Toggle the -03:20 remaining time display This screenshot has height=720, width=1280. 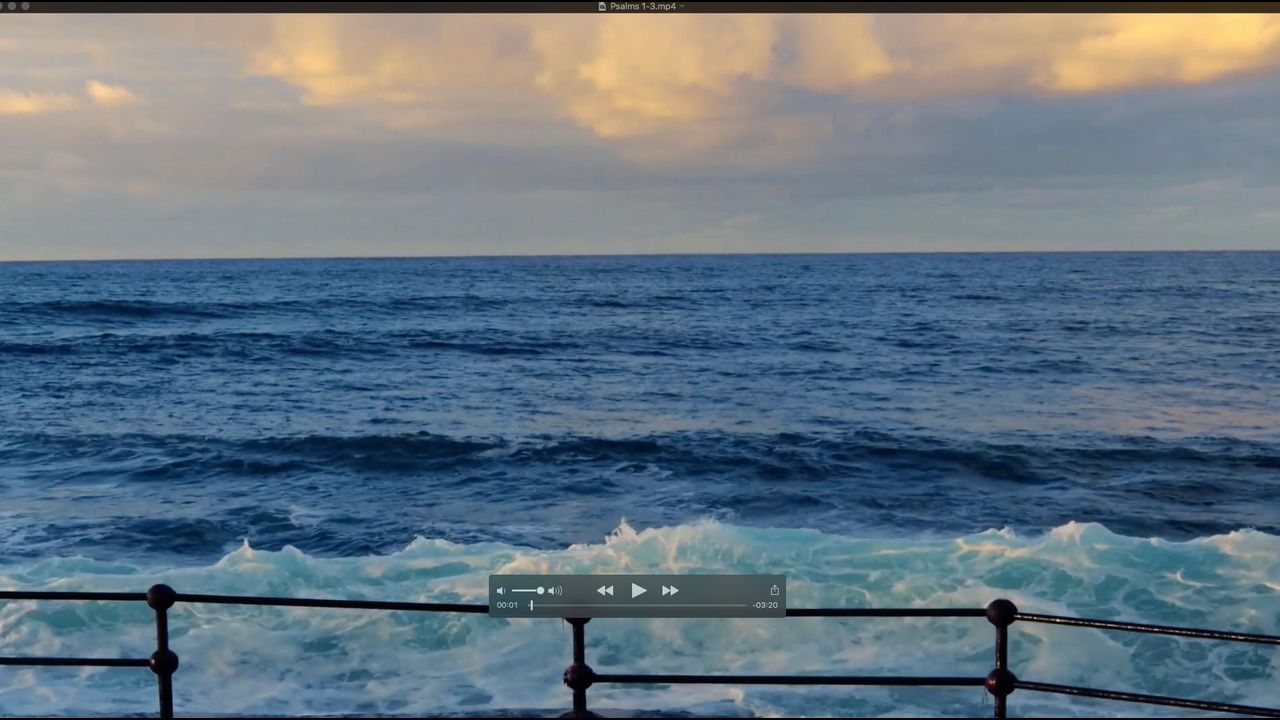point(765,605)
